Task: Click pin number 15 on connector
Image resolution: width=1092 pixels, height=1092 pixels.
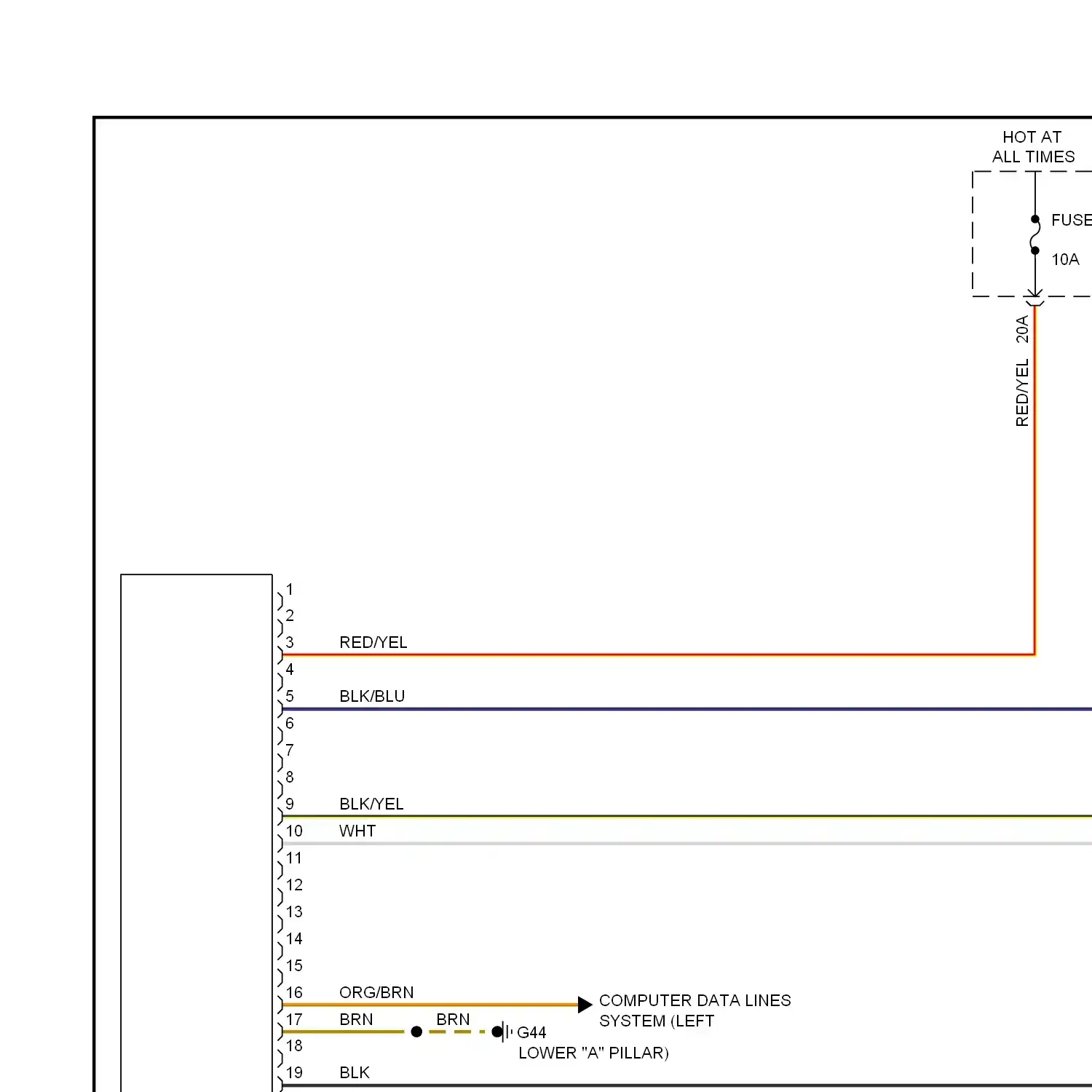Action: [x=294, y=965]
